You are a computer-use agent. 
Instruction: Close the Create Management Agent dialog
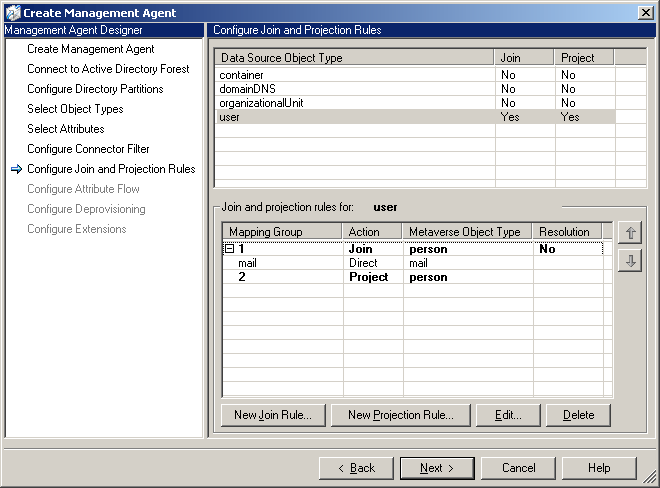click(646, 12)
